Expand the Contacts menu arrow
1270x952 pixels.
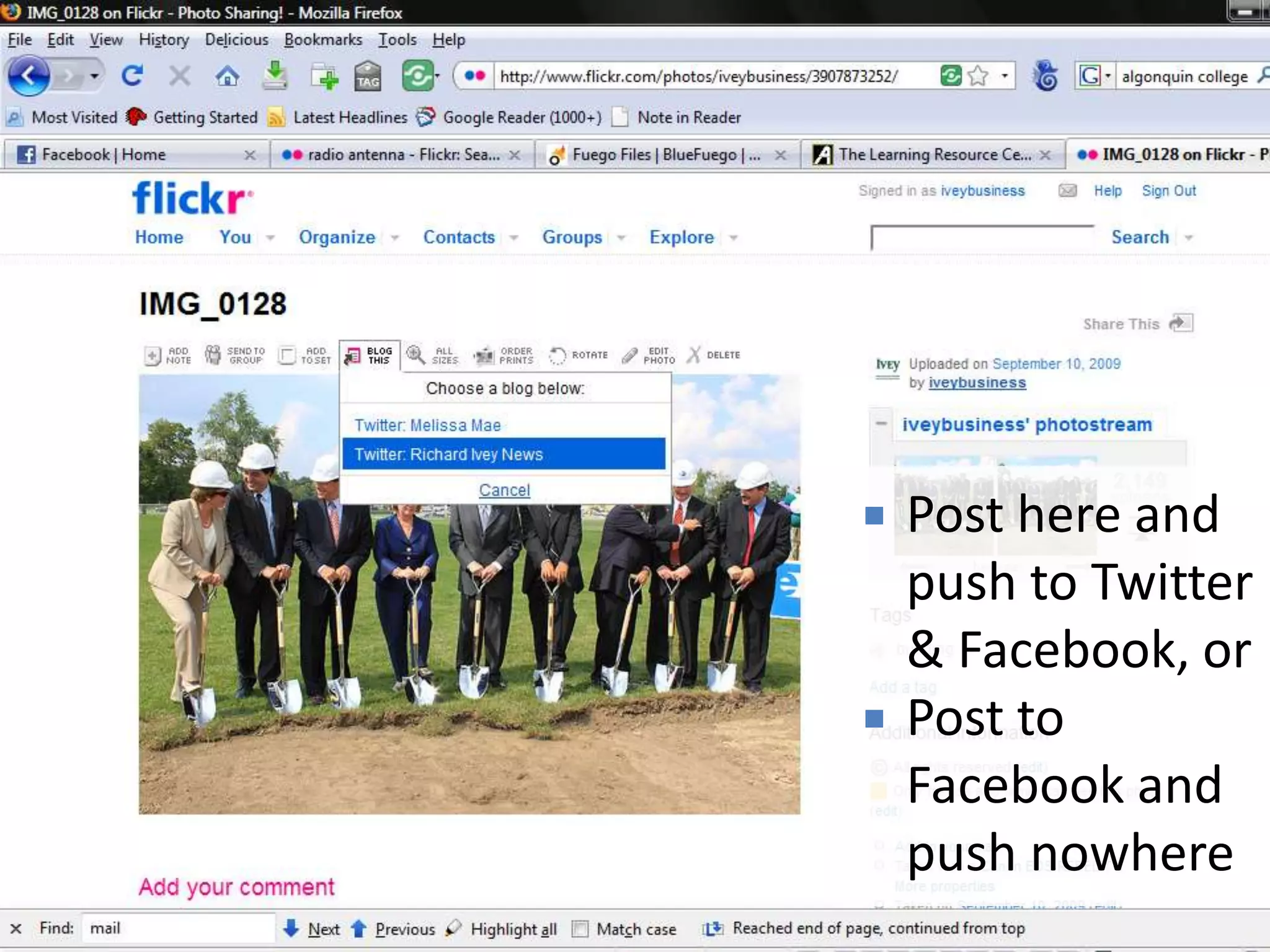(x=513, y=238)
